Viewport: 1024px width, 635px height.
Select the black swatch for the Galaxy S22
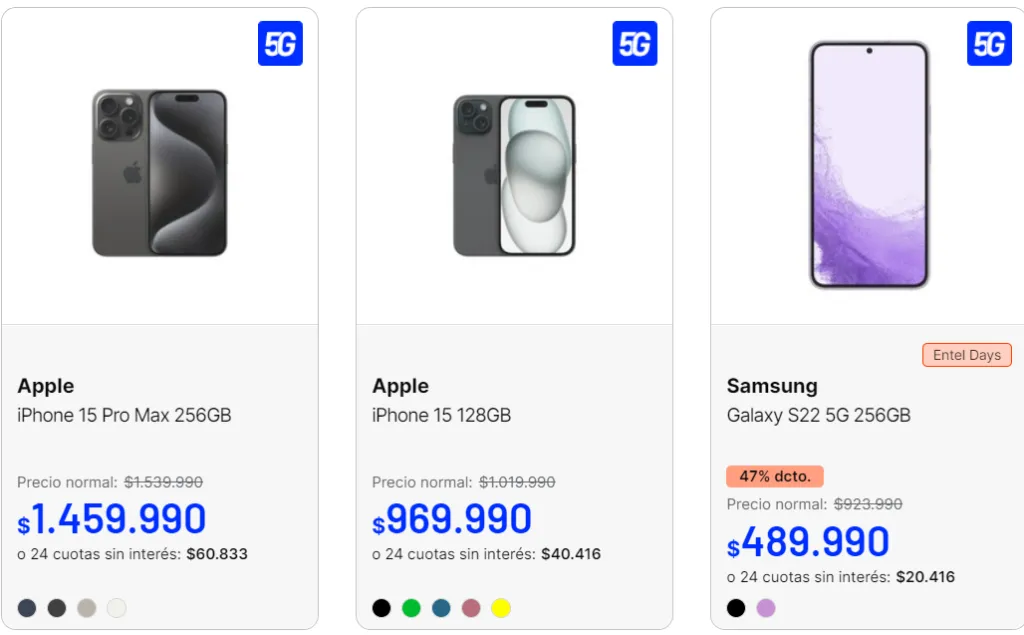coord(736,607)
